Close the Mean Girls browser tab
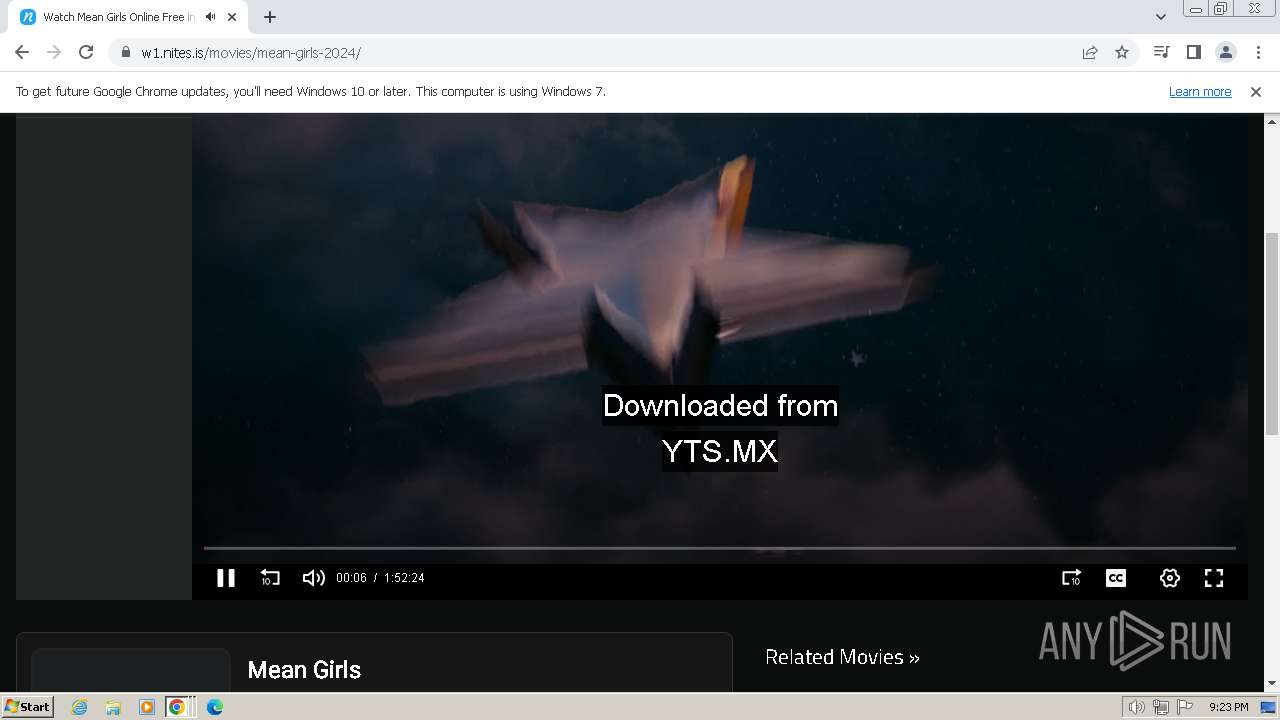The image size is (1280, 720). 232,17
